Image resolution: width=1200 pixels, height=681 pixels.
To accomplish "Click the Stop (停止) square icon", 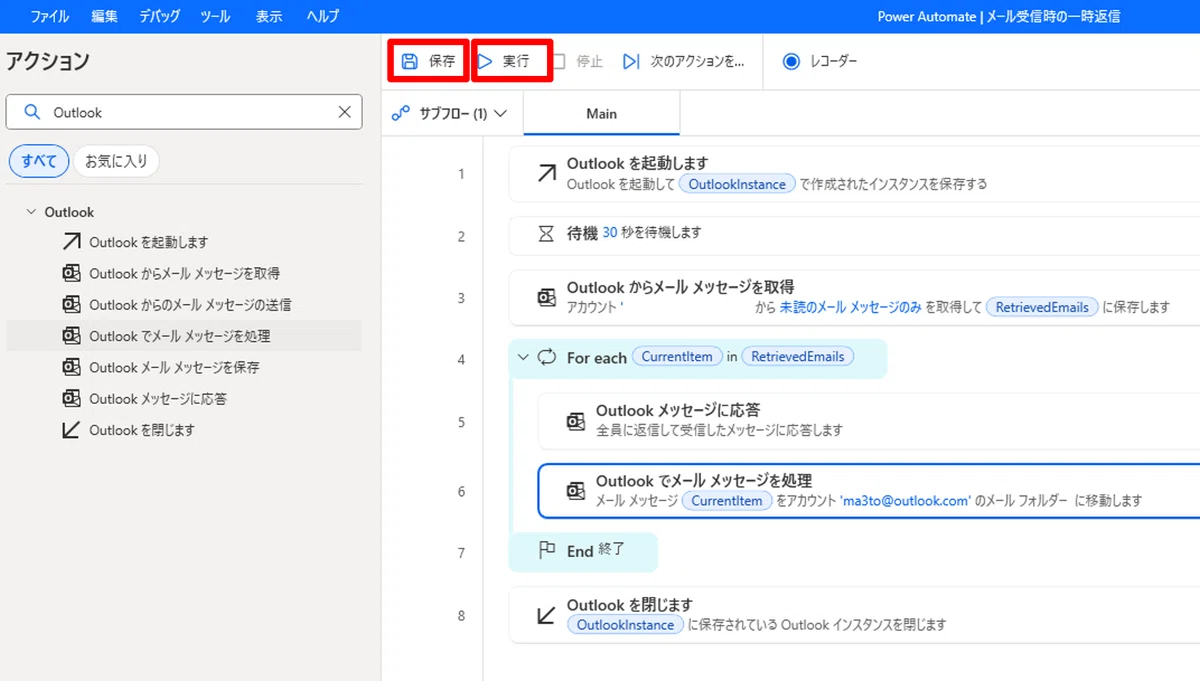I will pyautogui.click(x=558, y=61).
